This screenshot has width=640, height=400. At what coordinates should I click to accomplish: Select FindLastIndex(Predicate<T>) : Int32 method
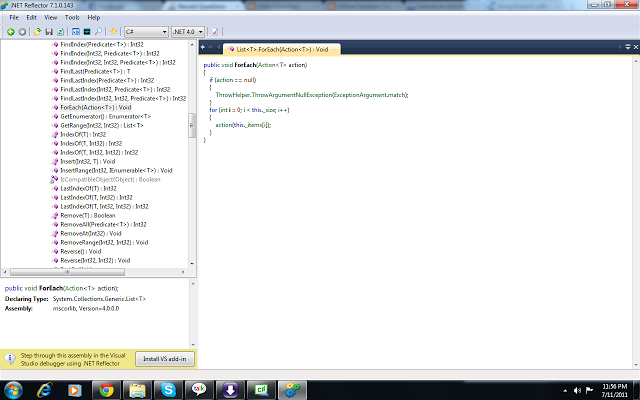pyautogui.click(x=107, y=80)
